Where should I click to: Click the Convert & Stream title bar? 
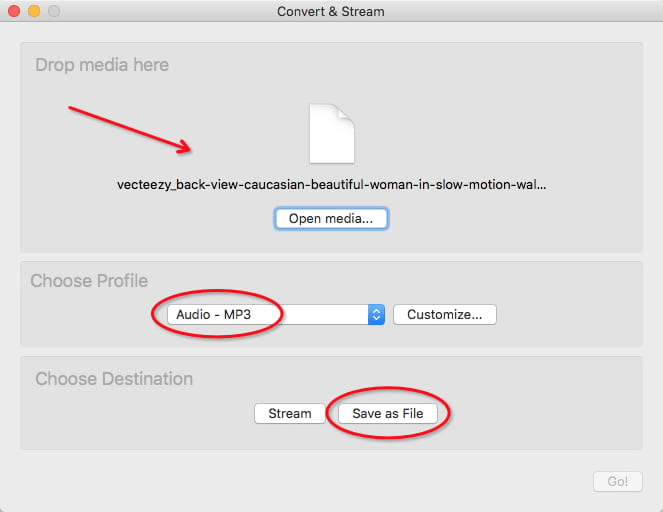tap(331, 11)
